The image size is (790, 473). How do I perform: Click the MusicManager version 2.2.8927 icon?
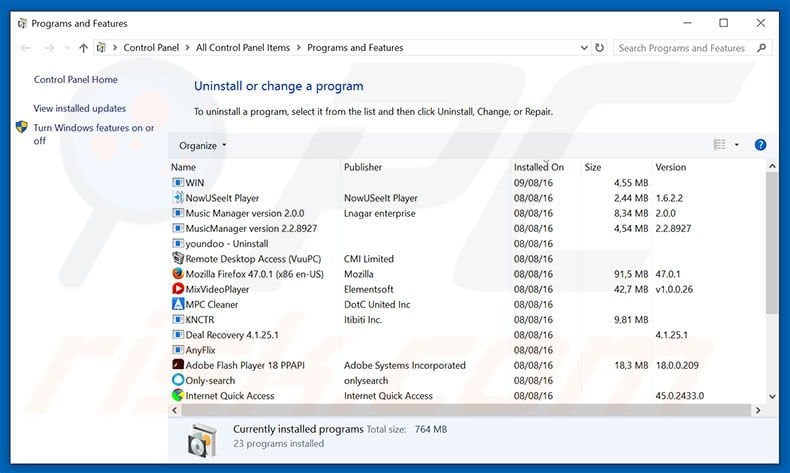178,228
